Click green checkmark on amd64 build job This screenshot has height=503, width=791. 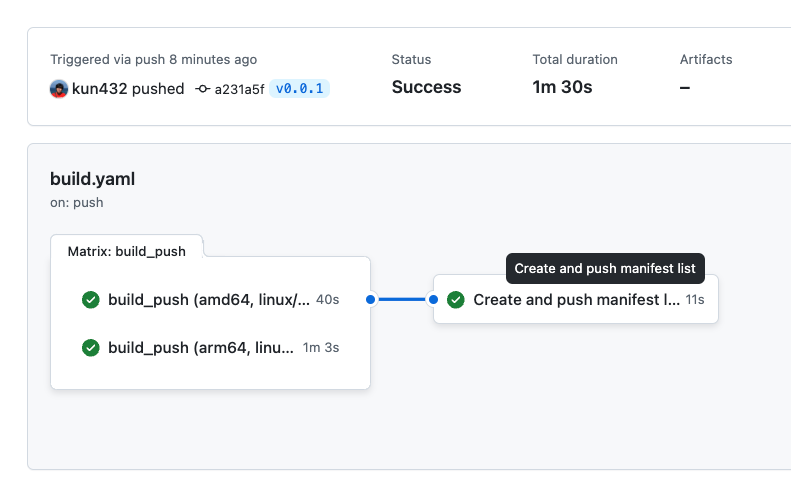(91, 300)
